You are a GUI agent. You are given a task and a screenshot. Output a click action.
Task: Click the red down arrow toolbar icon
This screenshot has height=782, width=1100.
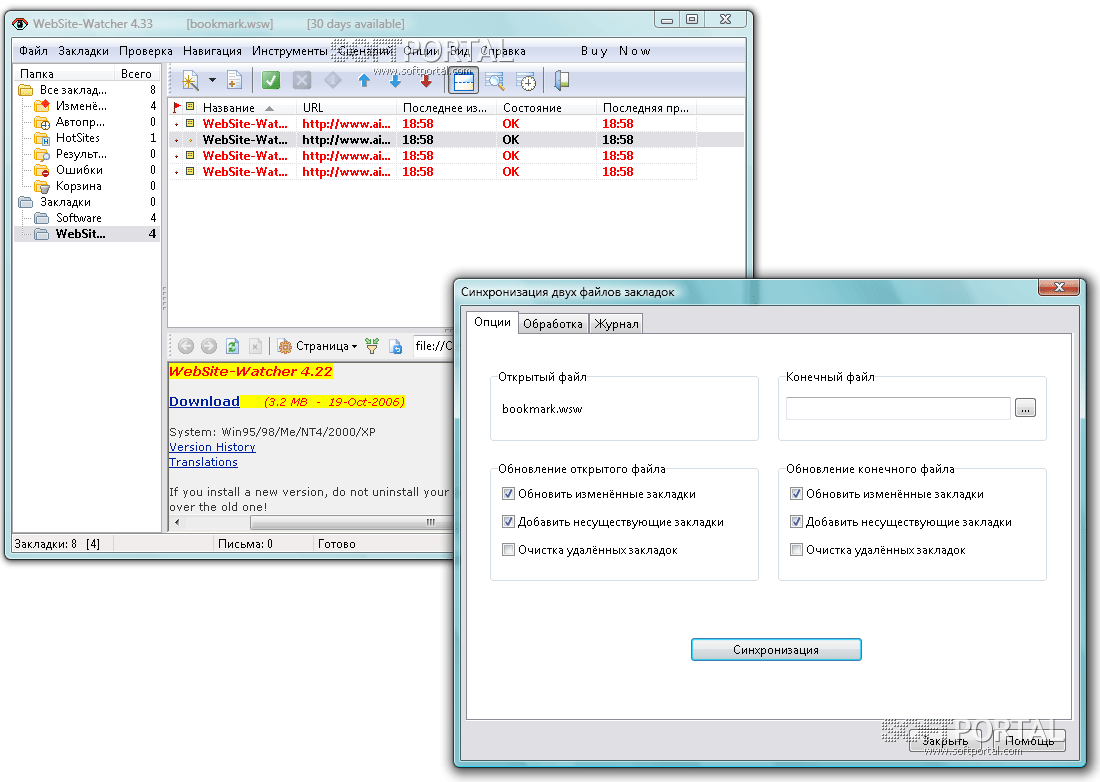coord(426,81)
